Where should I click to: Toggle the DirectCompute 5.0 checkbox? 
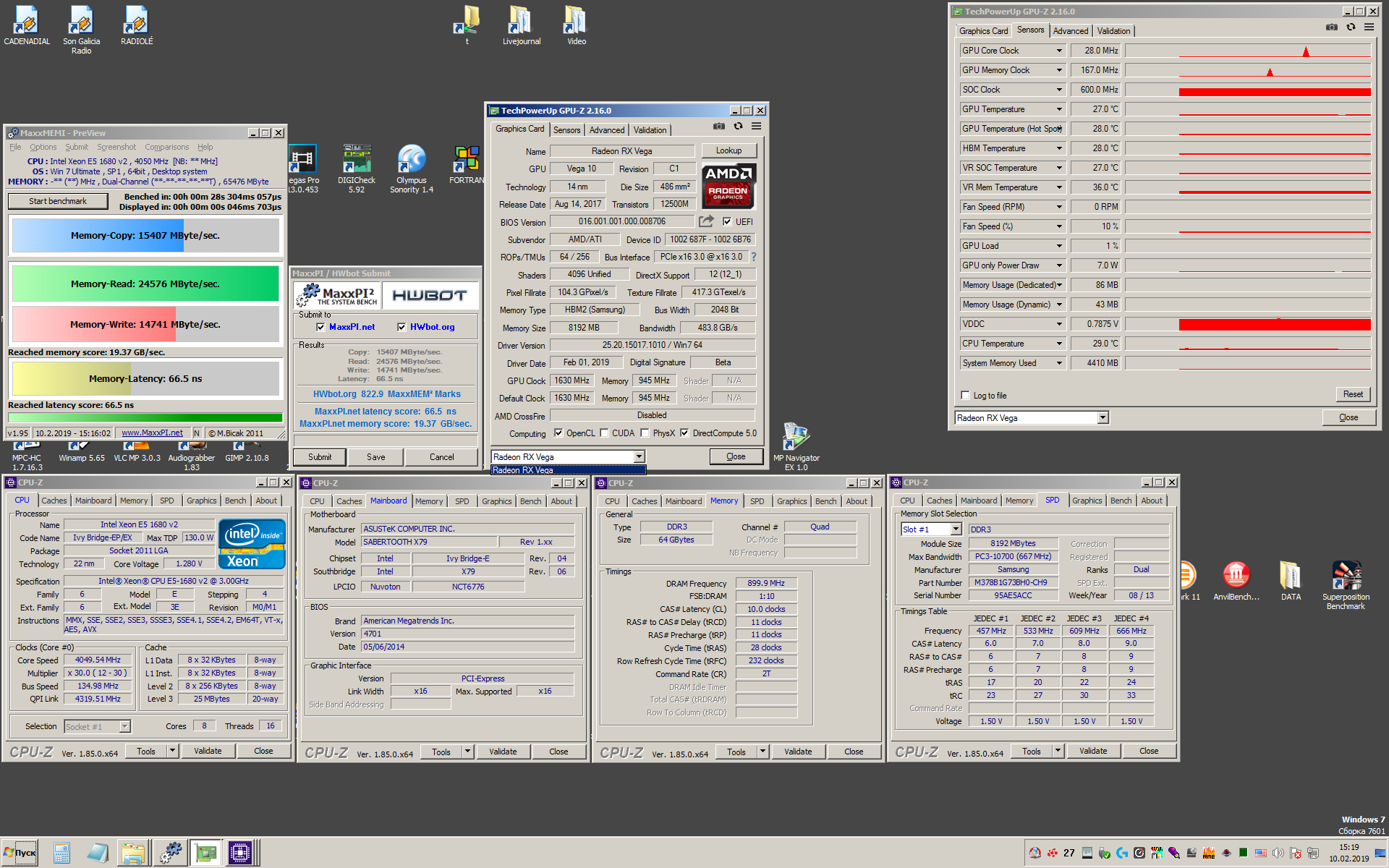[684, 433]
